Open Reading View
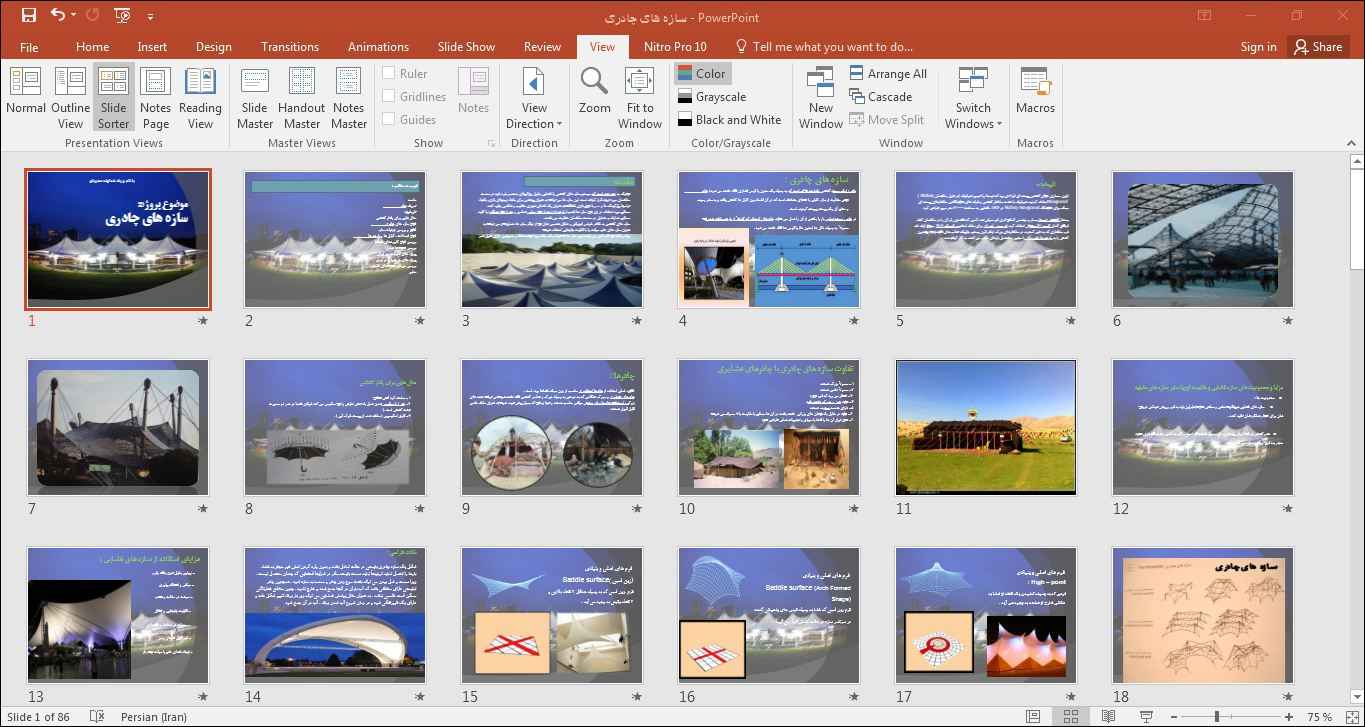 tap(200, 95)
